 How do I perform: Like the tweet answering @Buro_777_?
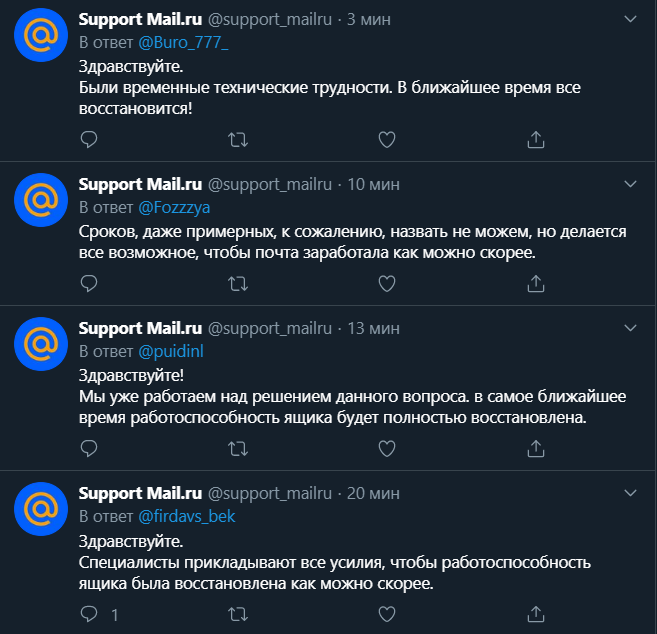(387, 139)
